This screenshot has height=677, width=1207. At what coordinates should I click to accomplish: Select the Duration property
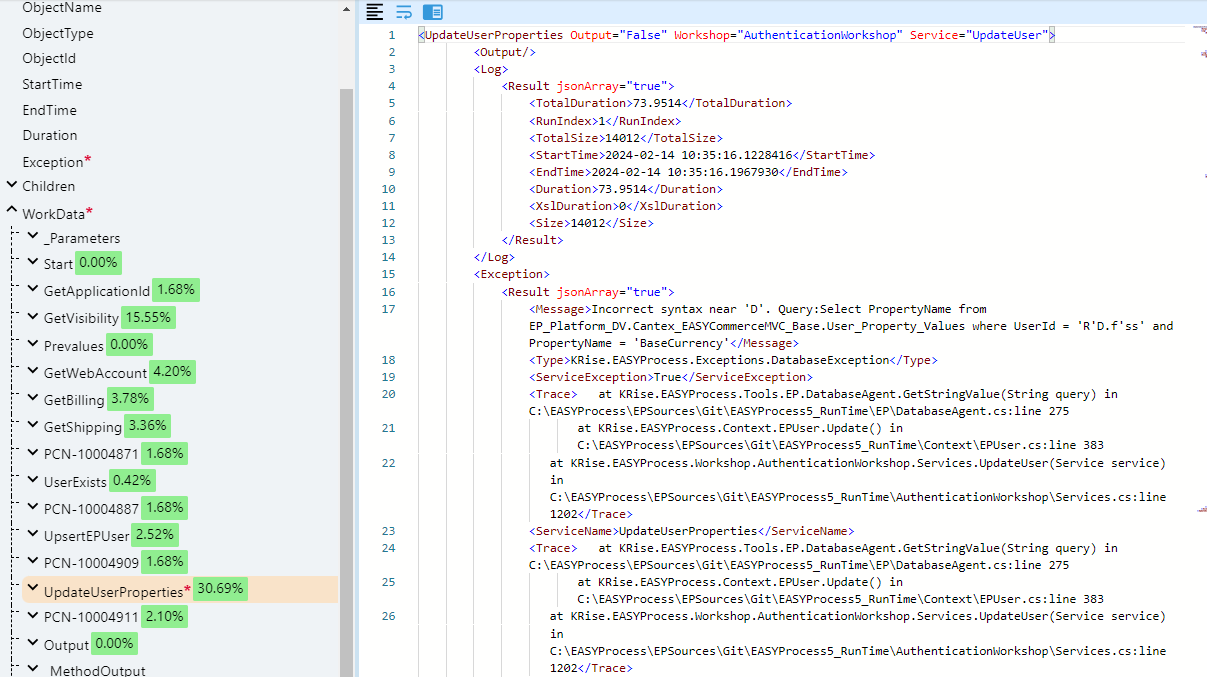[50, 136]
